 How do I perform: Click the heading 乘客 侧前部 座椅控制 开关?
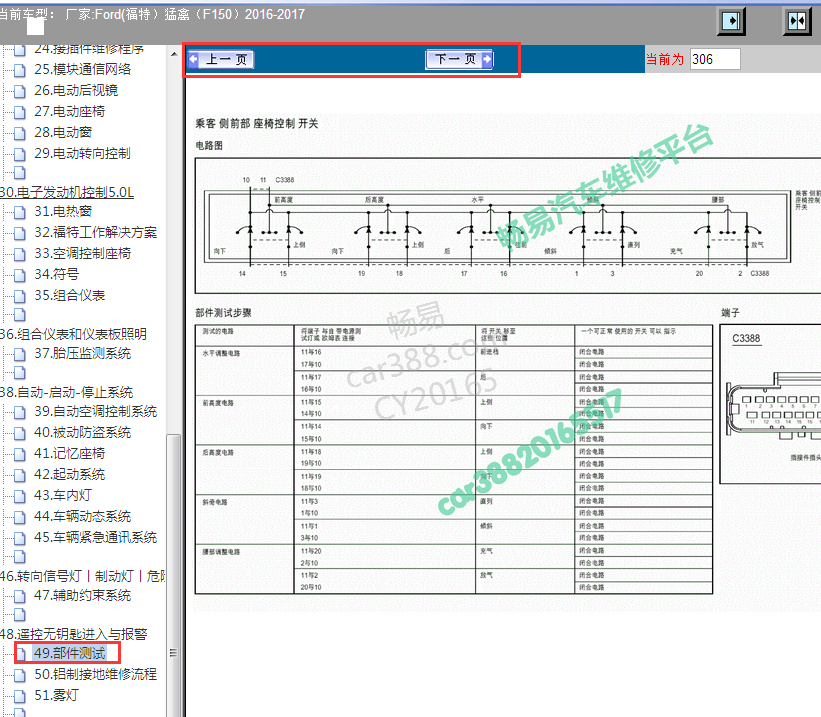[x=257, y=124]
